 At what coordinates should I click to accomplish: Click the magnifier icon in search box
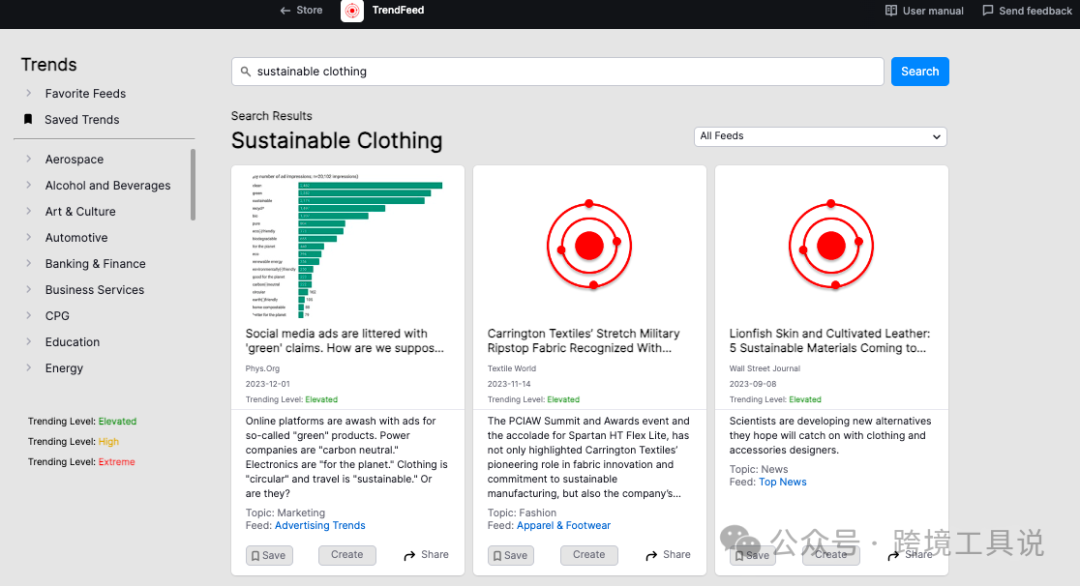pyautogui.click(x=245, y=72)
